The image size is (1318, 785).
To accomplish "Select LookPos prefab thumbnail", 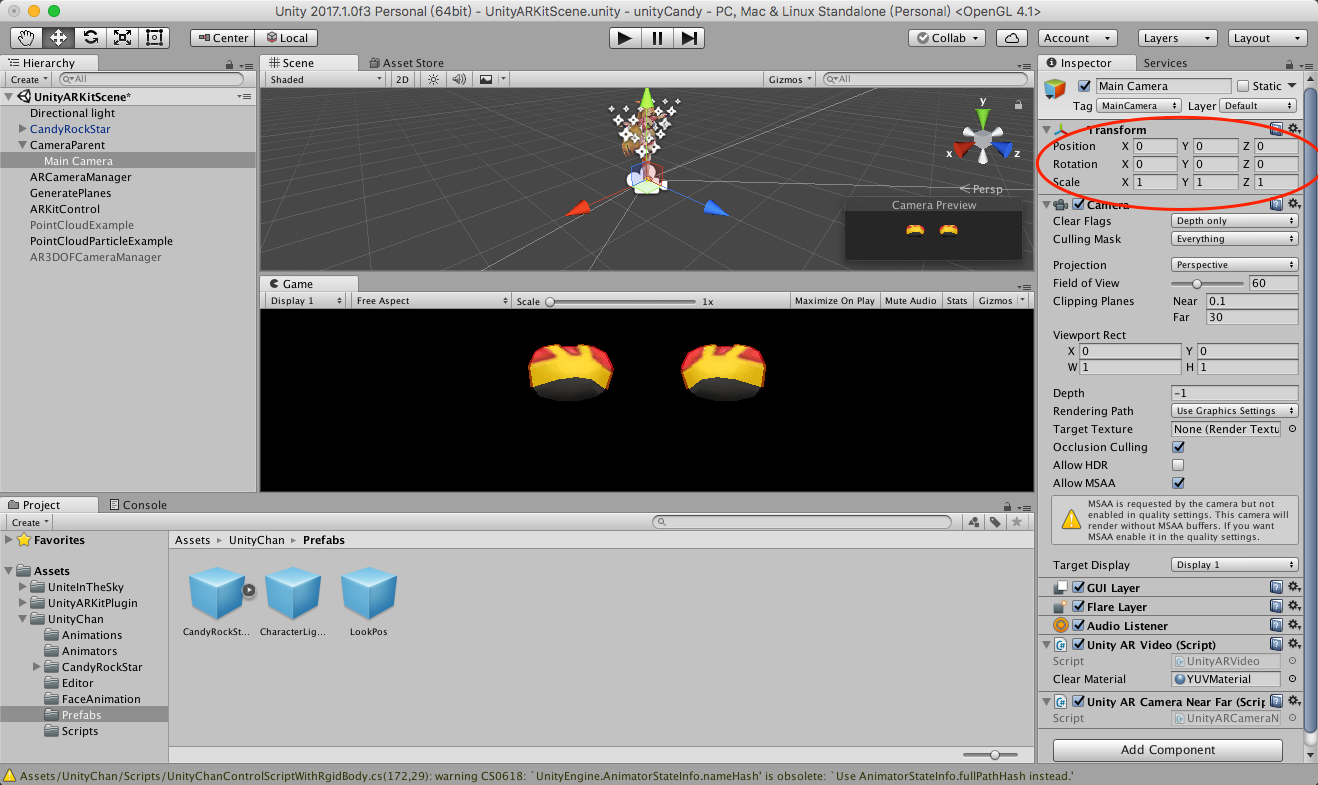I will [369, 595].
